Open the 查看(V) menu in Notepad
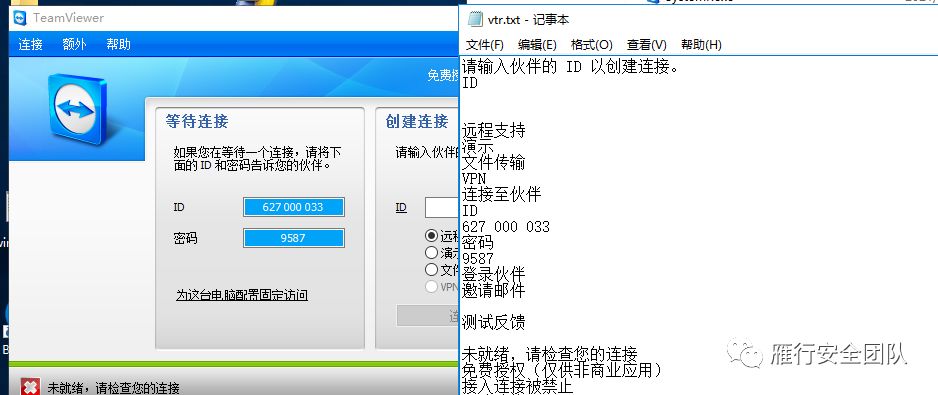 [x=647, y=45]
